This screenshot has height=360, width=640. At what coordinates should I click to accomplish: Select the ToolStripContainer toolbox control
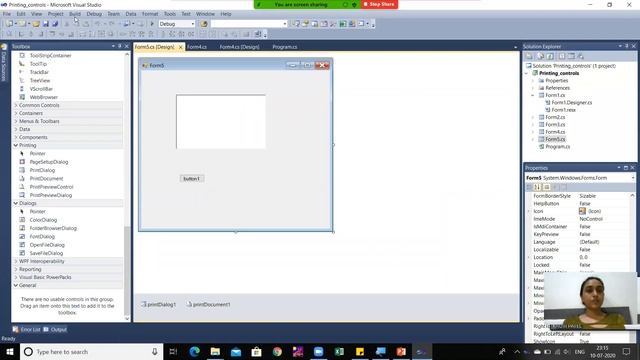coord(50,56)
